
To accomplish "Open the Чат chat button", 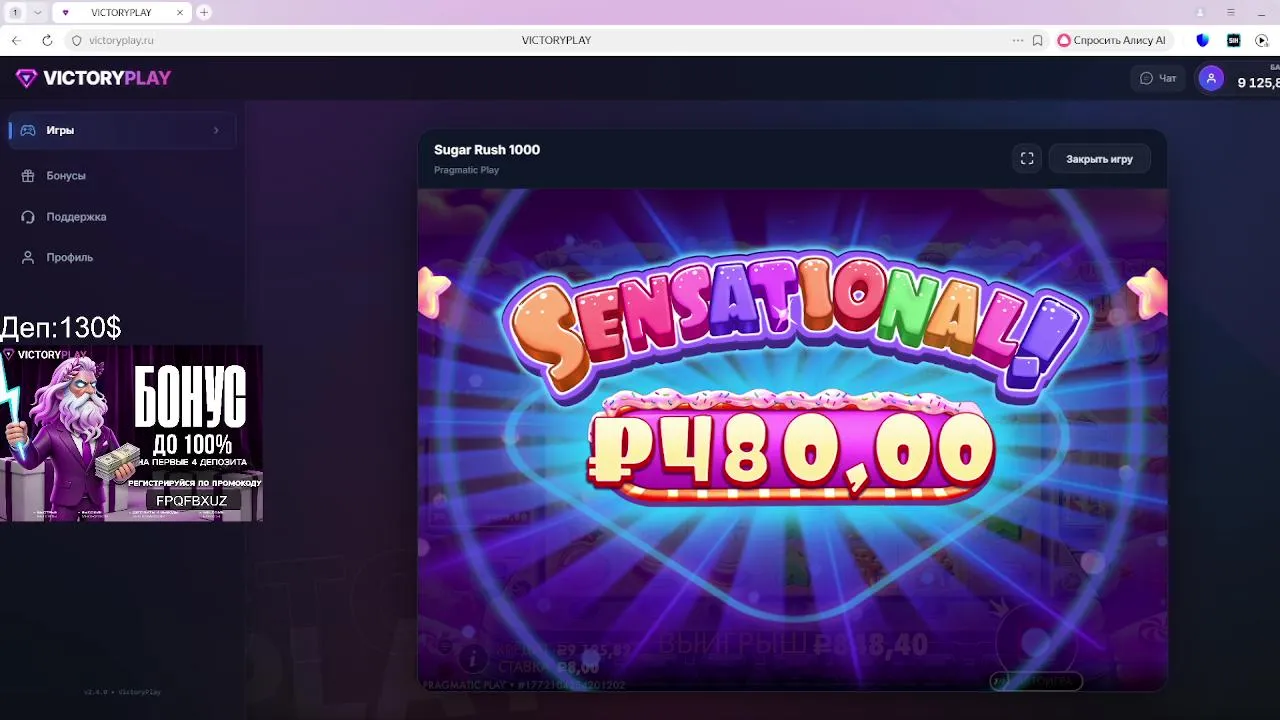I will (1158, 78).
